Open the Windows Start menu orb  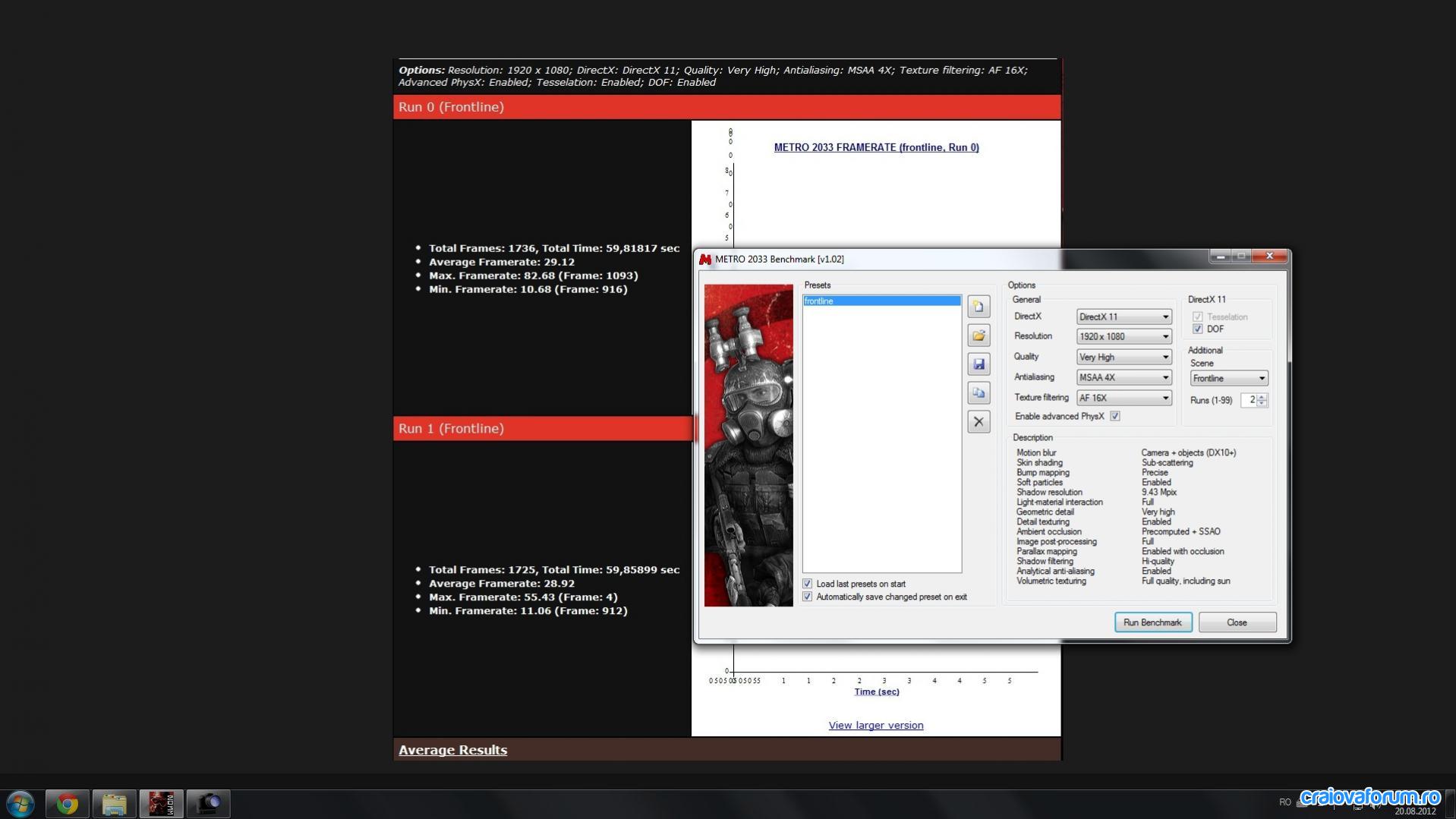(x=20, y=803)
